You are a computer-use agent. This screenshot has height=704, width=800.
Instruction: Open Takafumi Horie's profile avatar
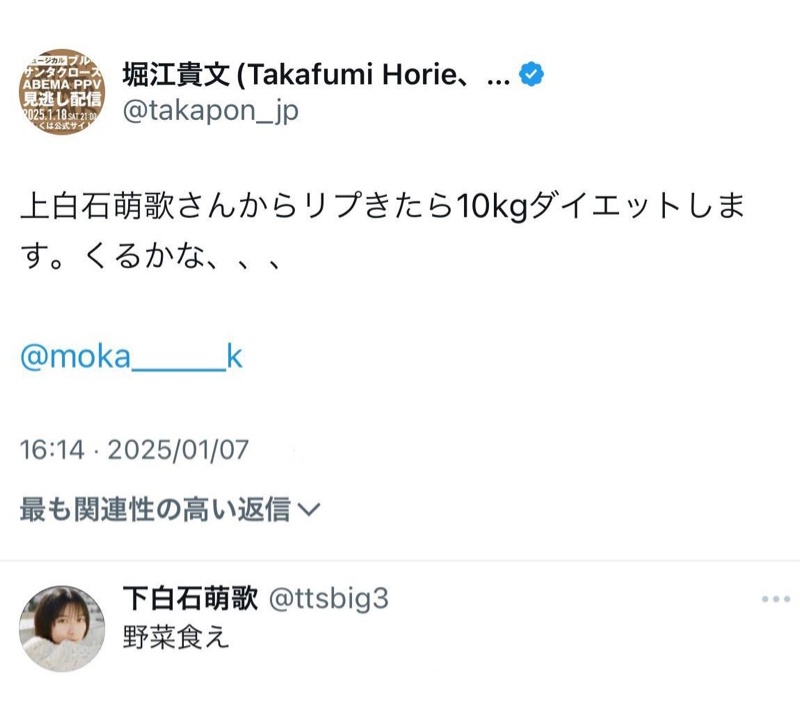[63, 93]
